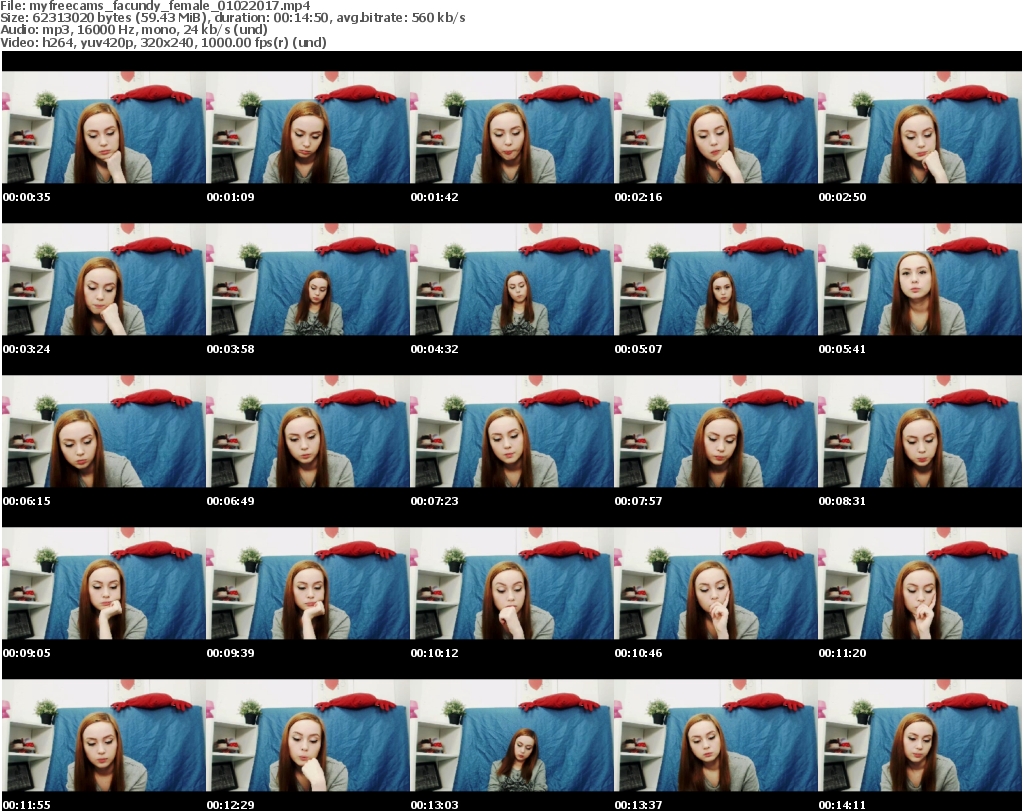Screen dimensions: 1024x811
Task: Click the Size and duration info line
Action: point(232,18)
